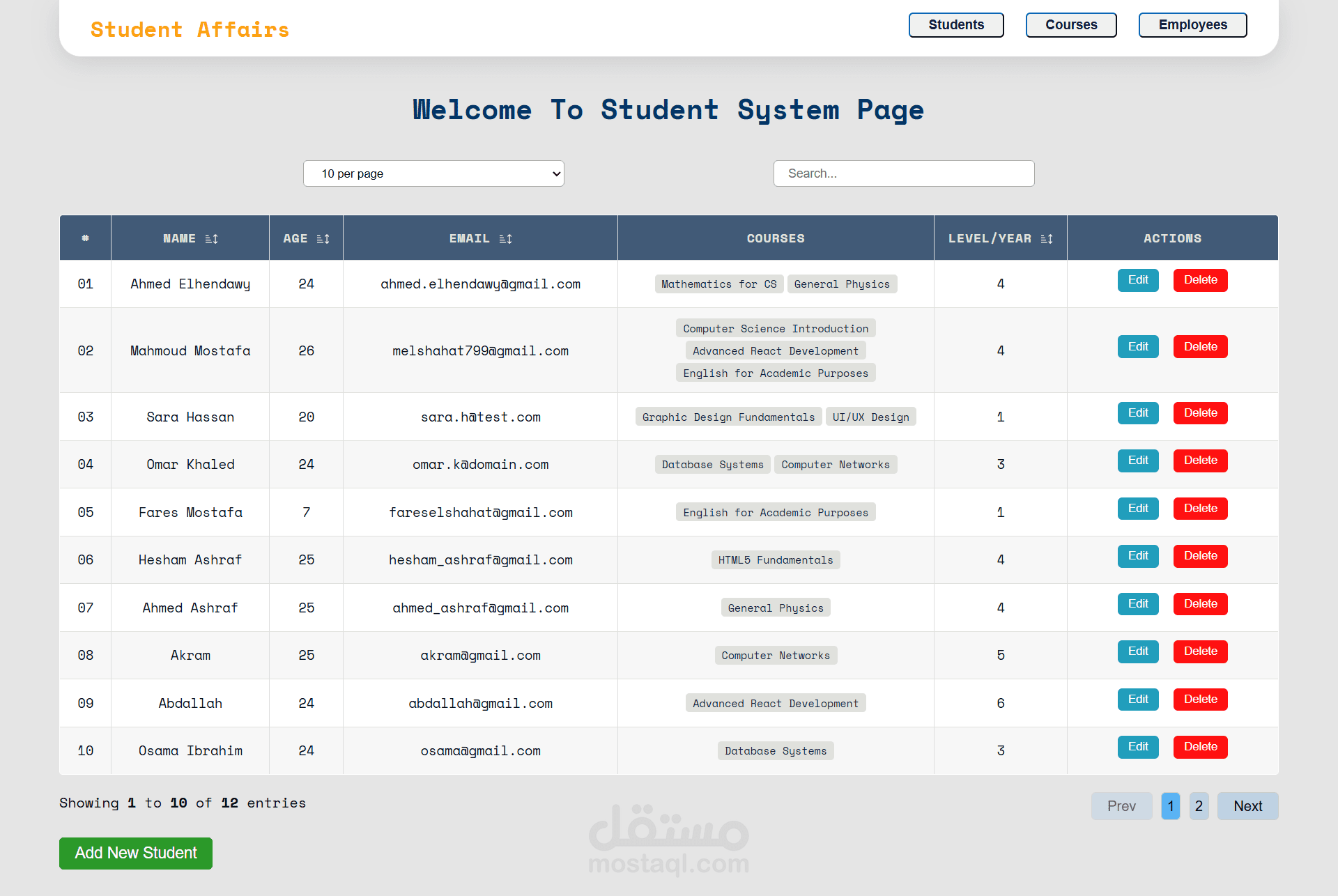Screen dimensions: 1338x896
Task: Go to page 2 of results
Action: click(x=1199, y=806)
